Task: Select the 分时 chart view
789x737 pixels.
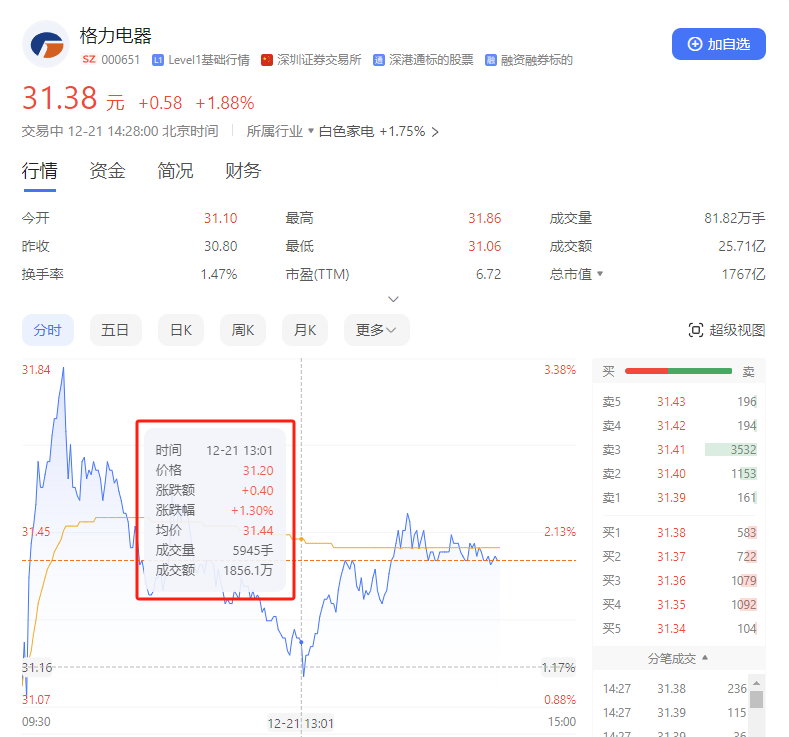Action: (48, 330)
